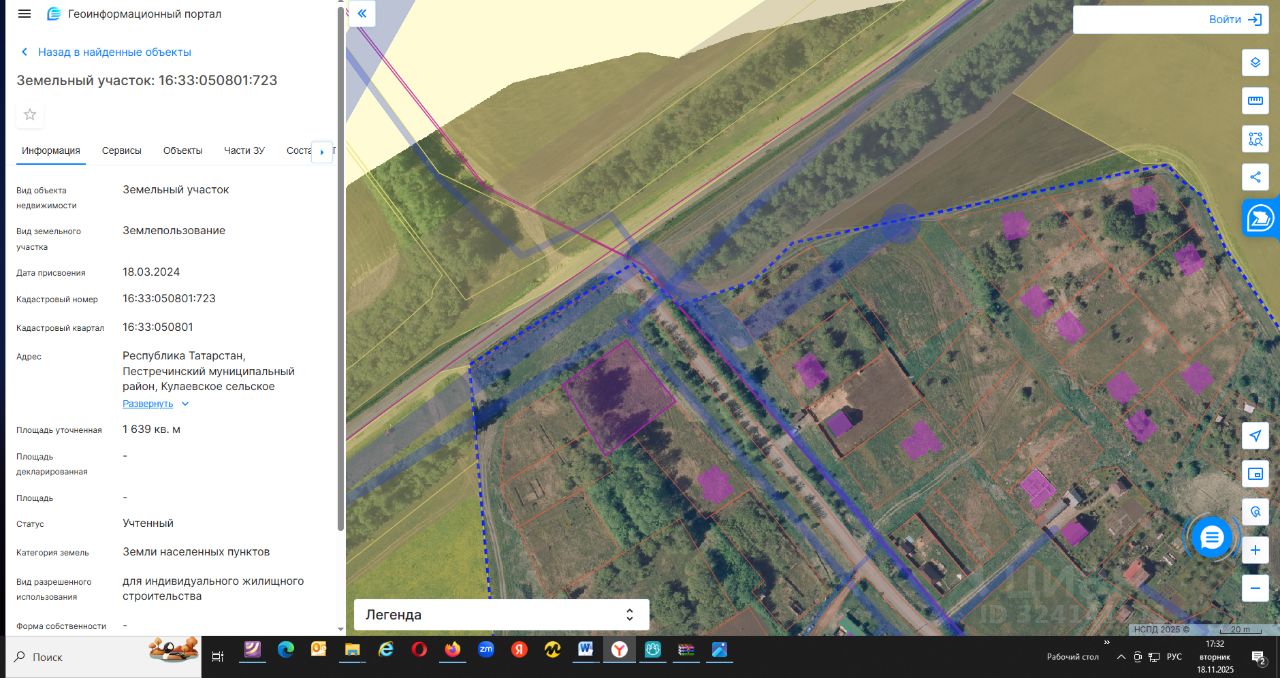Open Task View in the taskbar

click(x=218, y=657)
